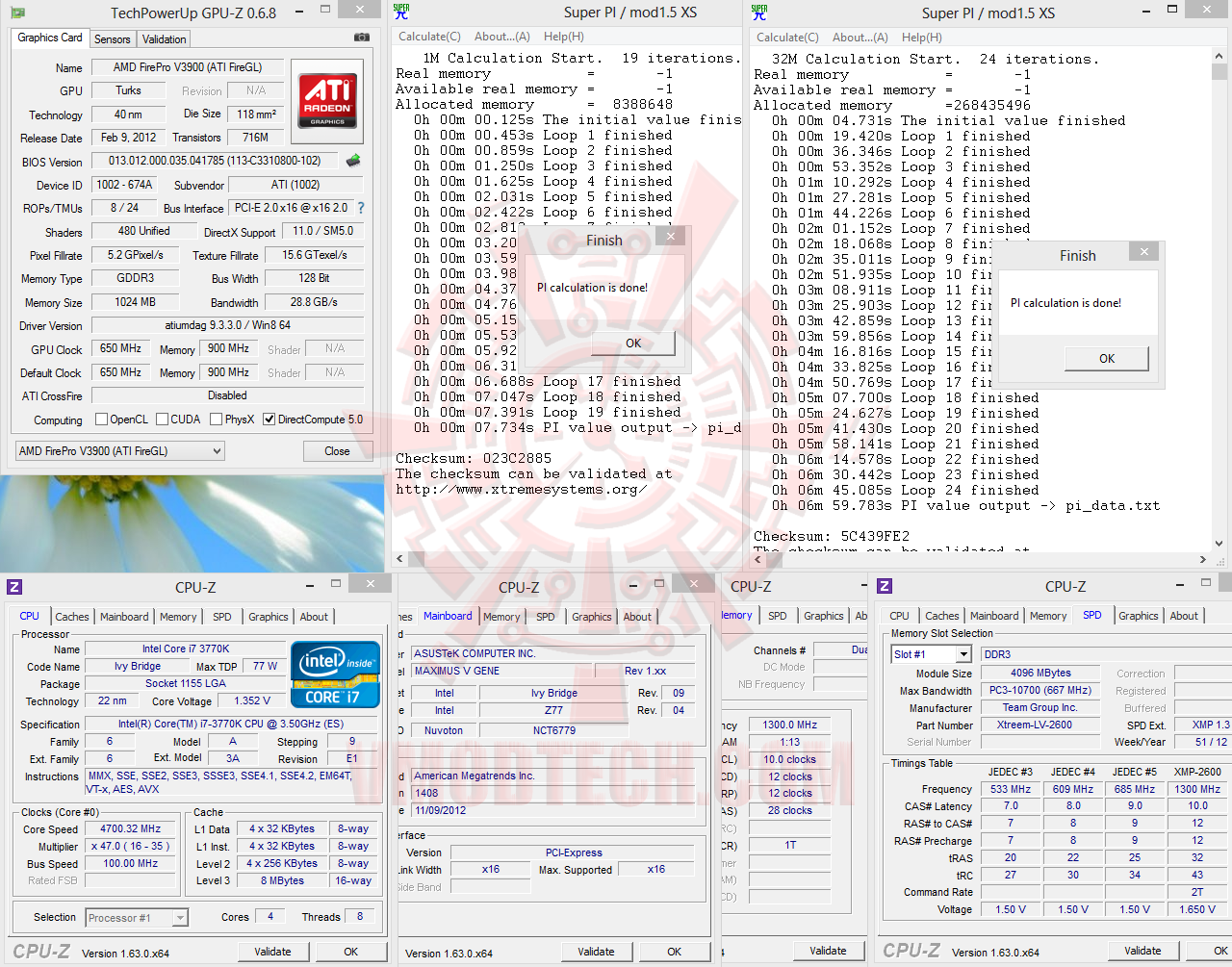Open the About tab in the leftmost CPU-Z window

314,617
